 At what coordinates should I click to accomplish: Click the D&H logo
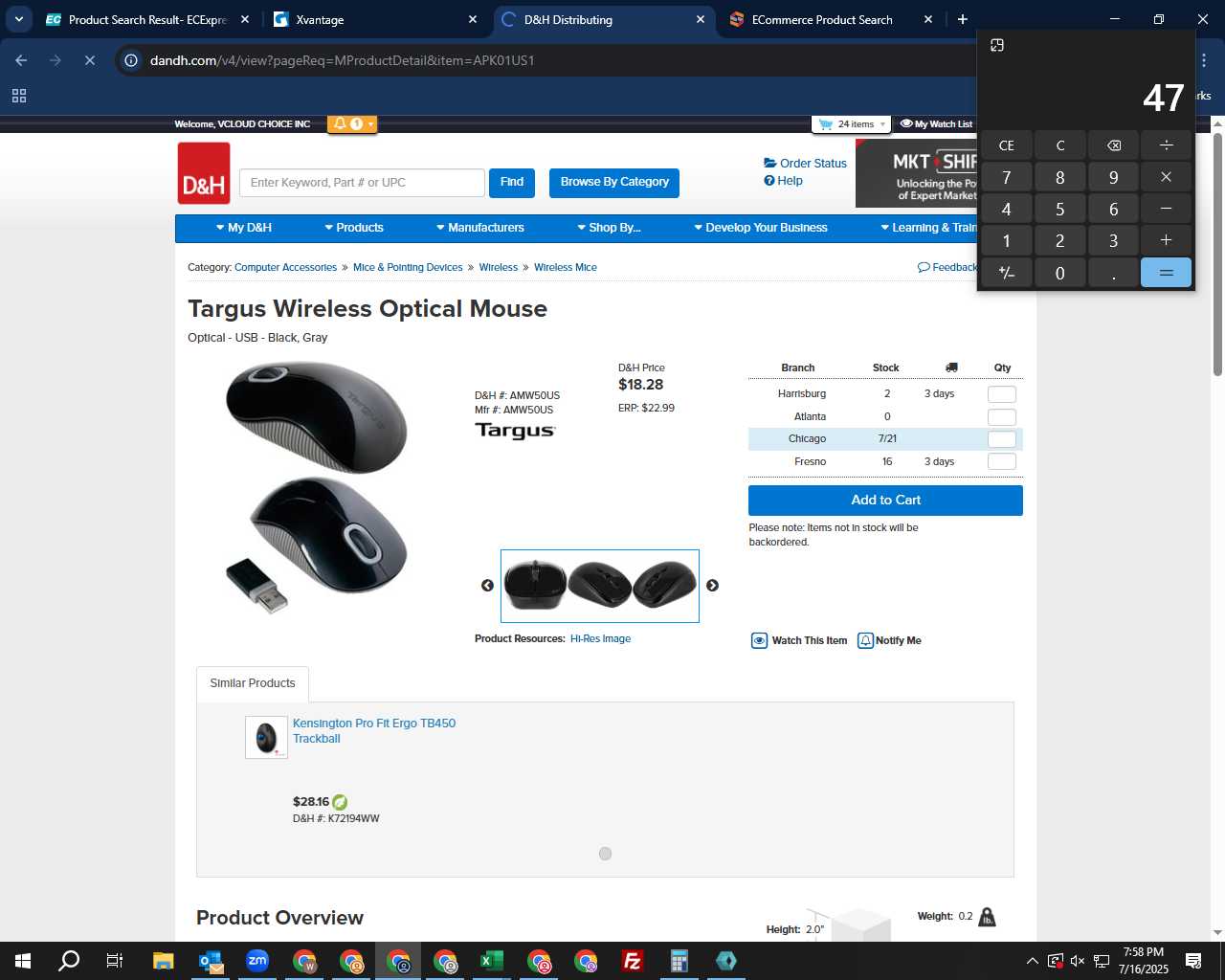click(204, 173)
